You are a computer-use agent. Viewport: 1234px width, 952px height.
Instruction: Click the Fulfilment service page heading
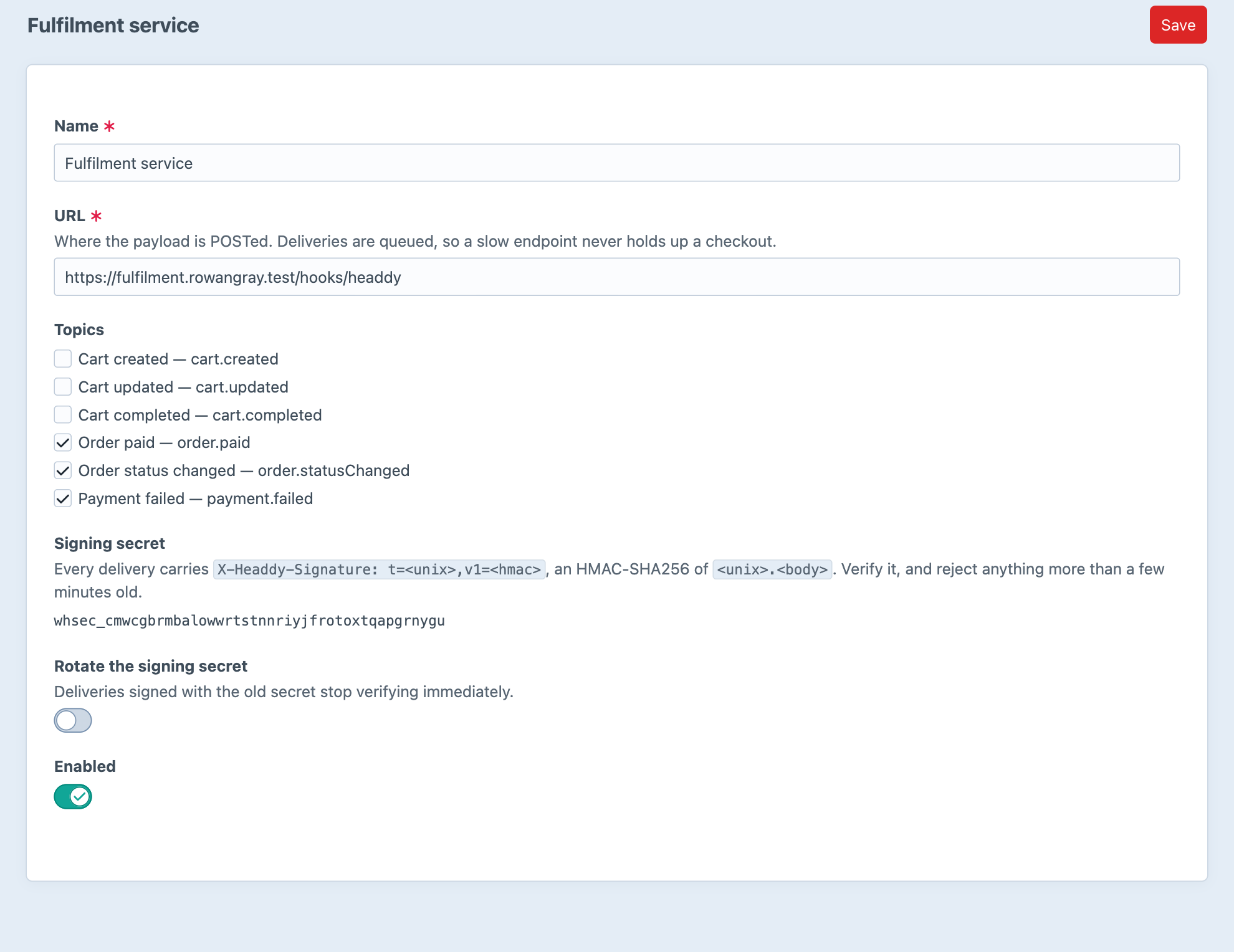[113, 25]
